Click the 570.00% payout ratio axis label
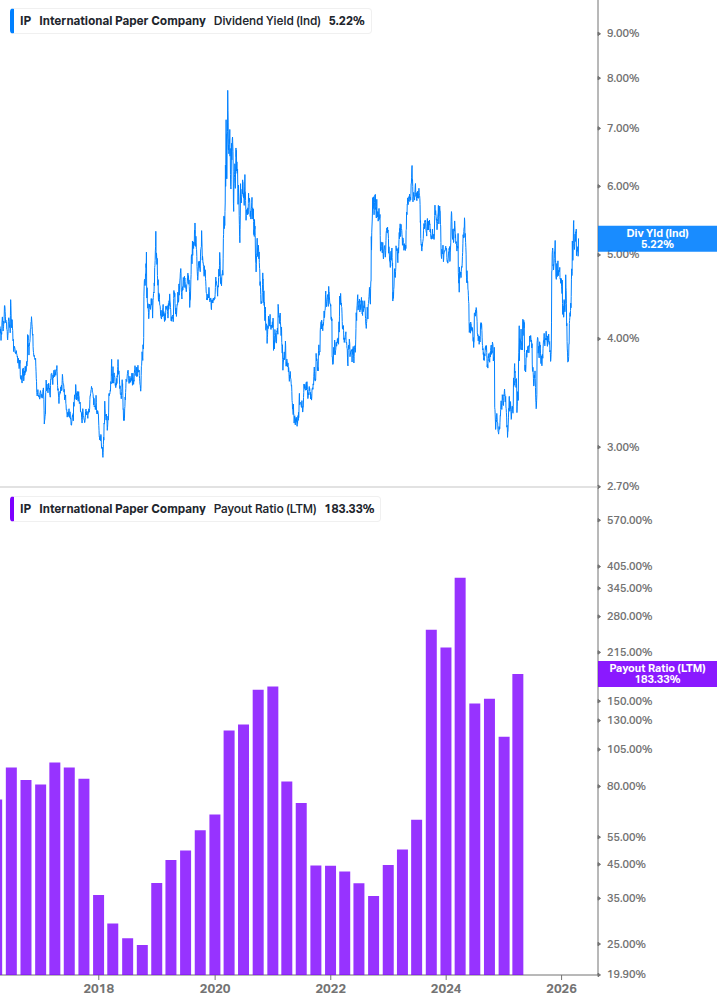717x1005 pixels. (x=629, y=520)
